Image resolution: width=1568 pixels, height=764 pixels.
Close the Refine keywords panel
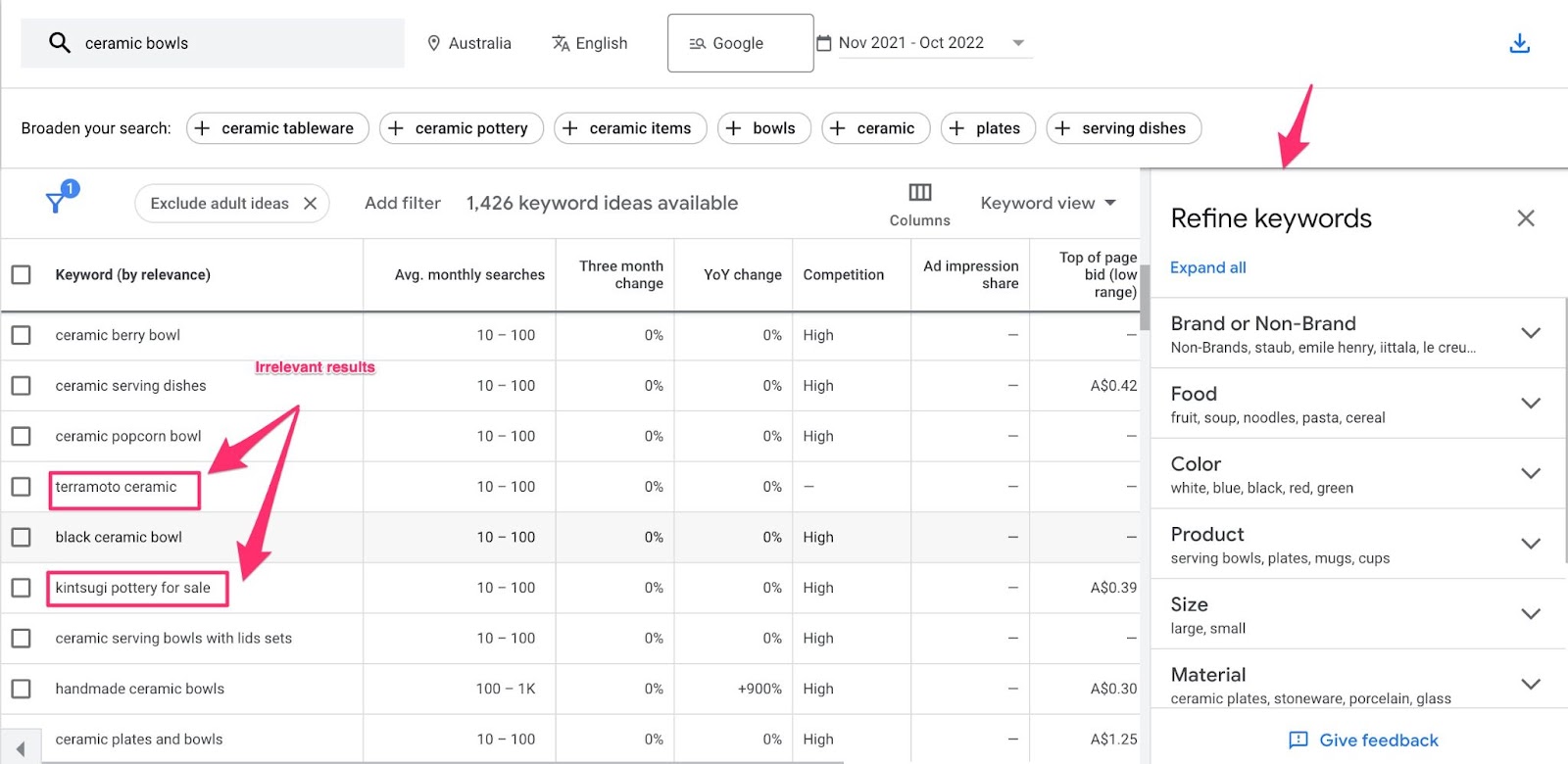(1525, 218)
